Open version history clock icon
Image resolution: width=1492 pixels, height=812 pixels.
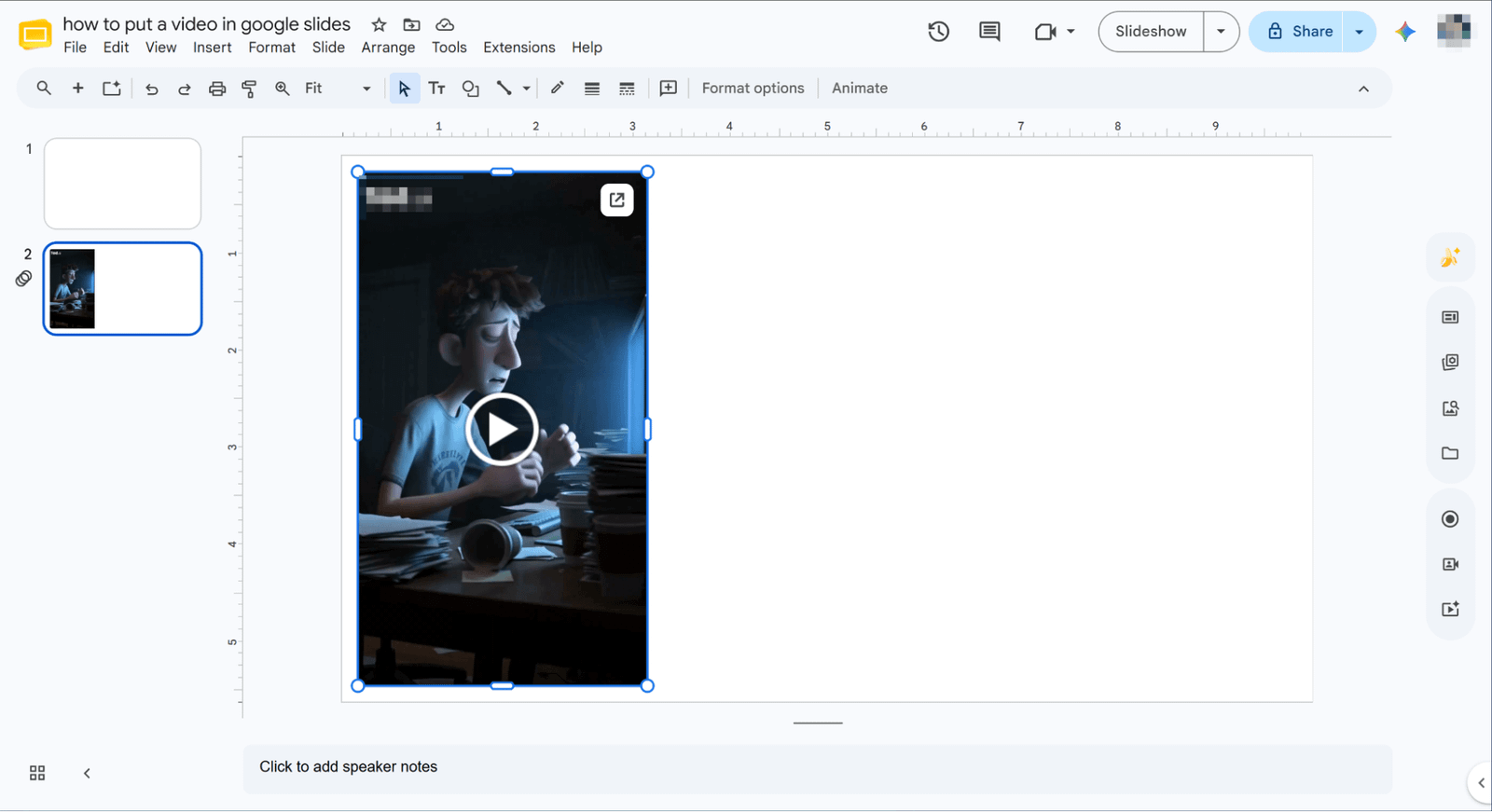pyautogui.click(x=938, y=32)
